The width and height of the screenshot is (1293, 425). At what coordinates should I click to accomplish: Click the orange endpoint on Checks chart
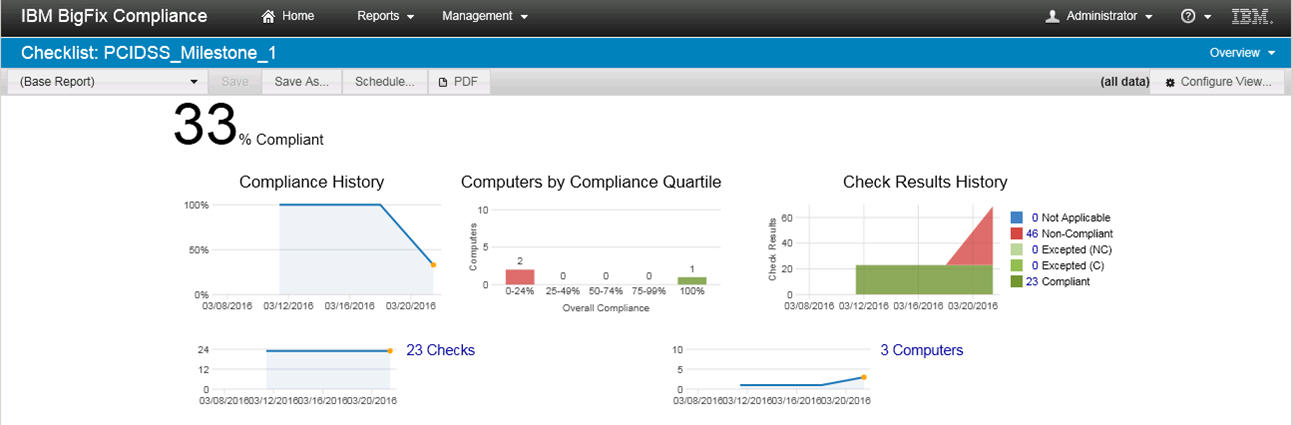pyautogui.click(x=390, y=351)
